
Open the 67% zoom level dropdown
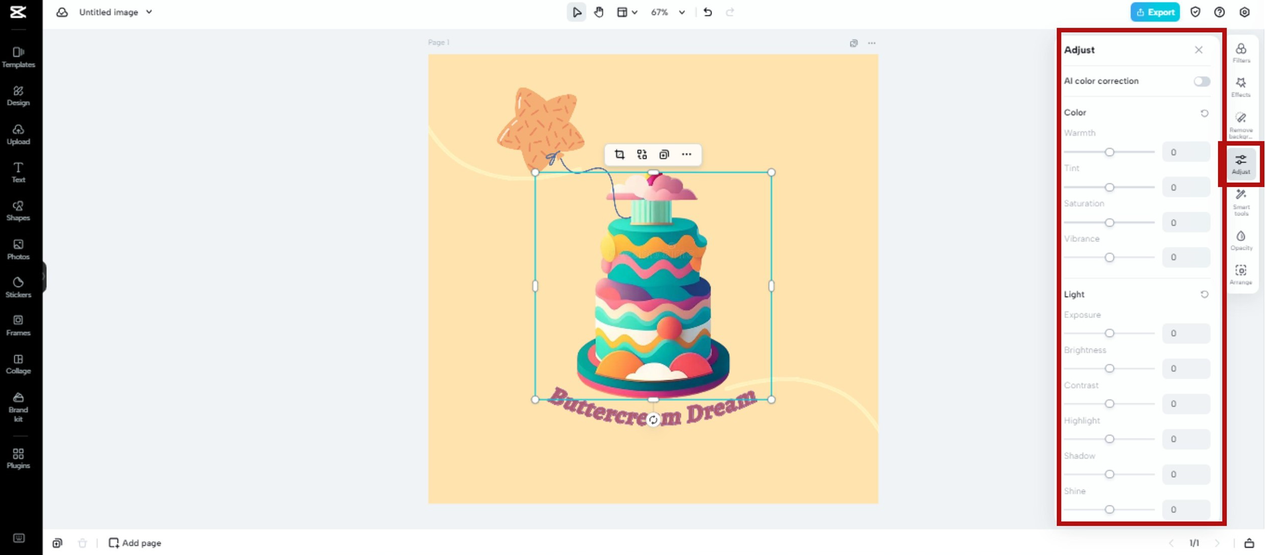click(x=669, y=12)
